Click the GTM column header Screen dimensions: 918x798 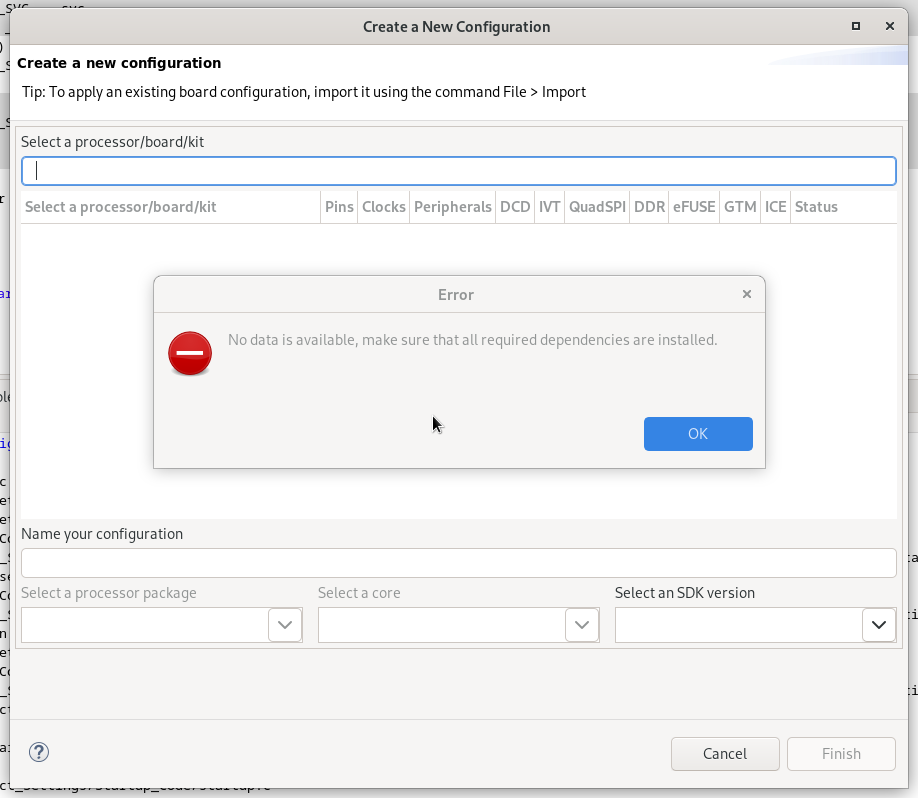pyautogui.click(x=740, y=207)
